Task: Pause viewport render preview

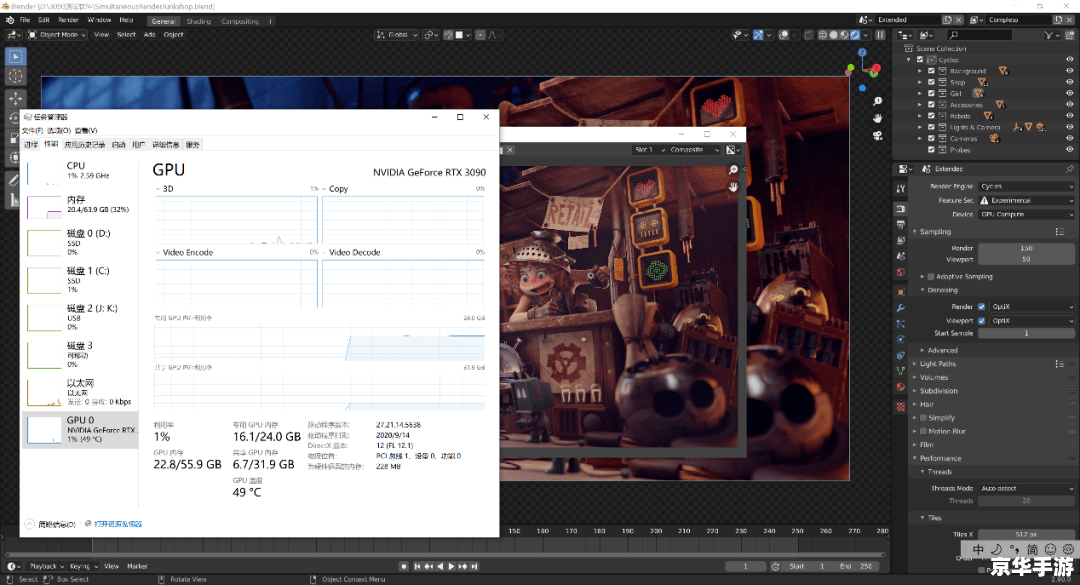Action: (880, 34)
